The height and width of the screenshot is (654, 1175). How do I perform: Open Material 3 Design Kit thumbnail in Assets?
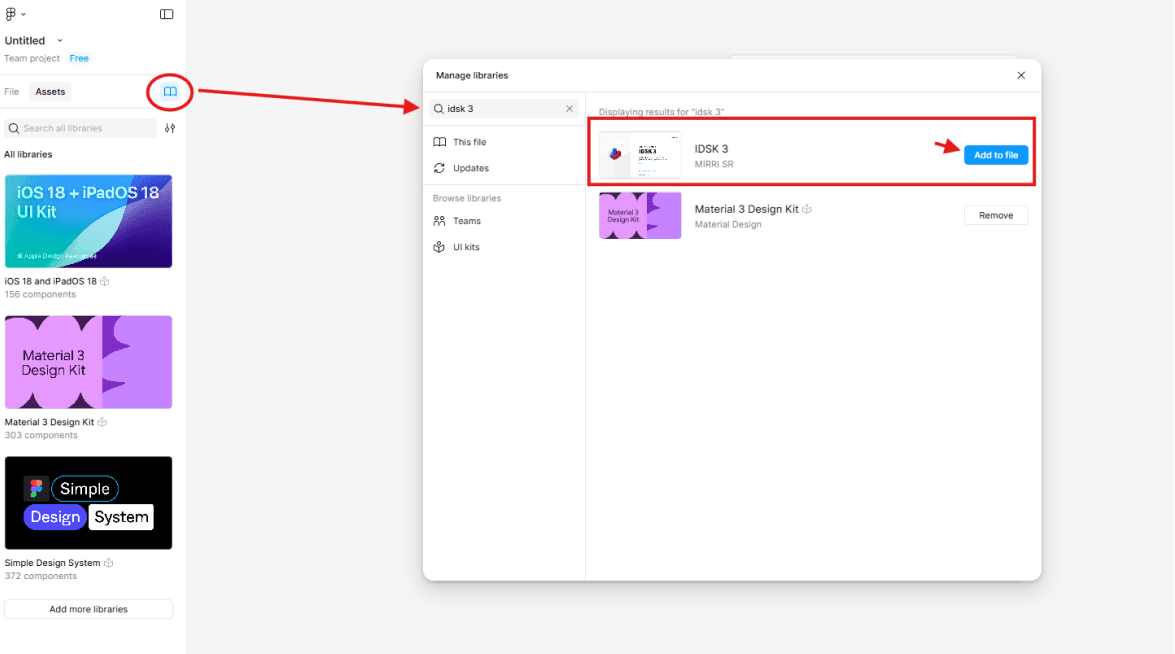88,362
